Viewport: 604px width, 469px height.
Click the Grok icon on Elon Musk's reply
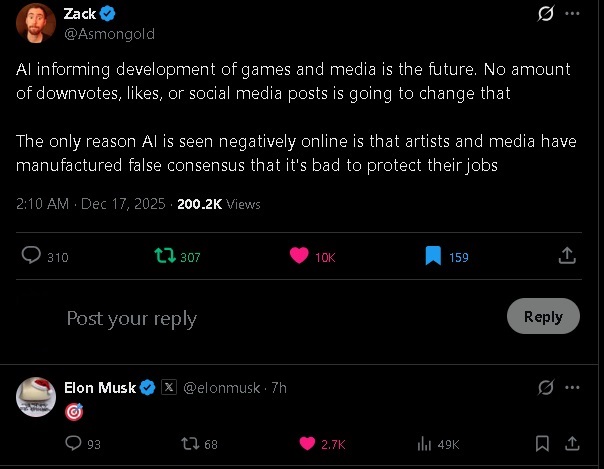[x=546, y=387]
